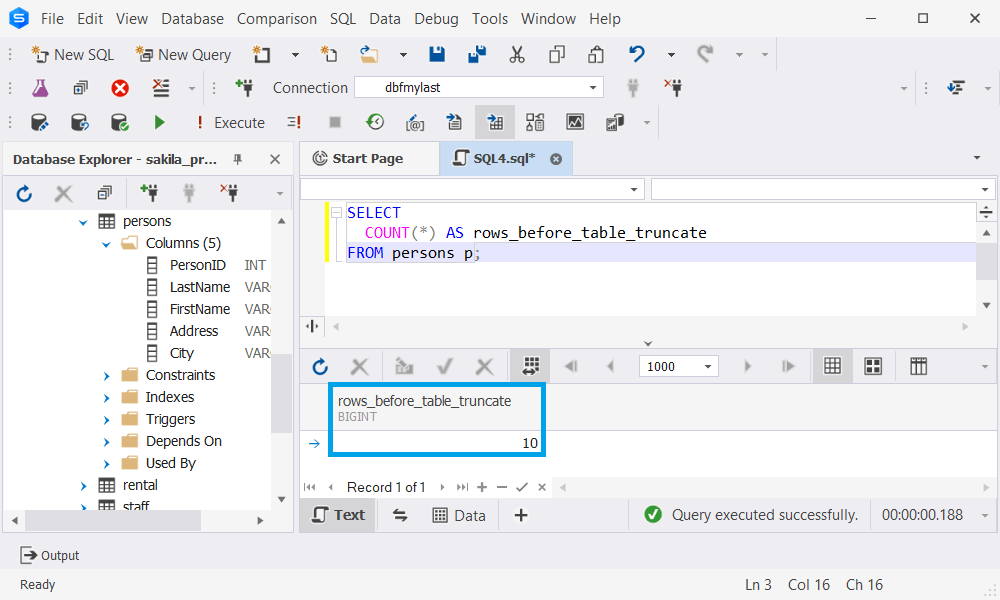The height and width of the screenshot is (600, 1000).
Task: Open the Comparison menu
Action: 277,18
